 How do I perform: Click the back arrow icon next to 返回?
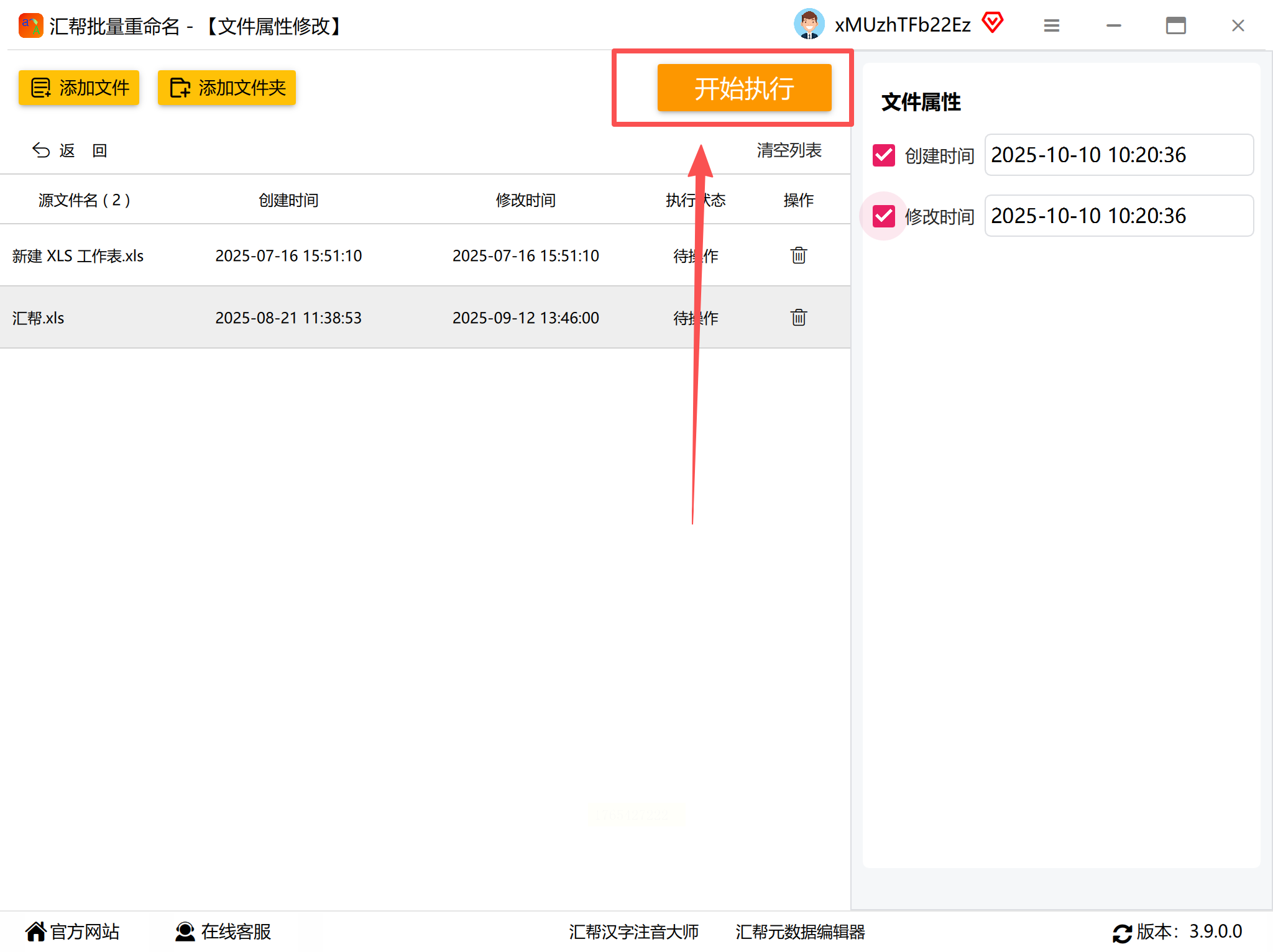click(41, 150)
